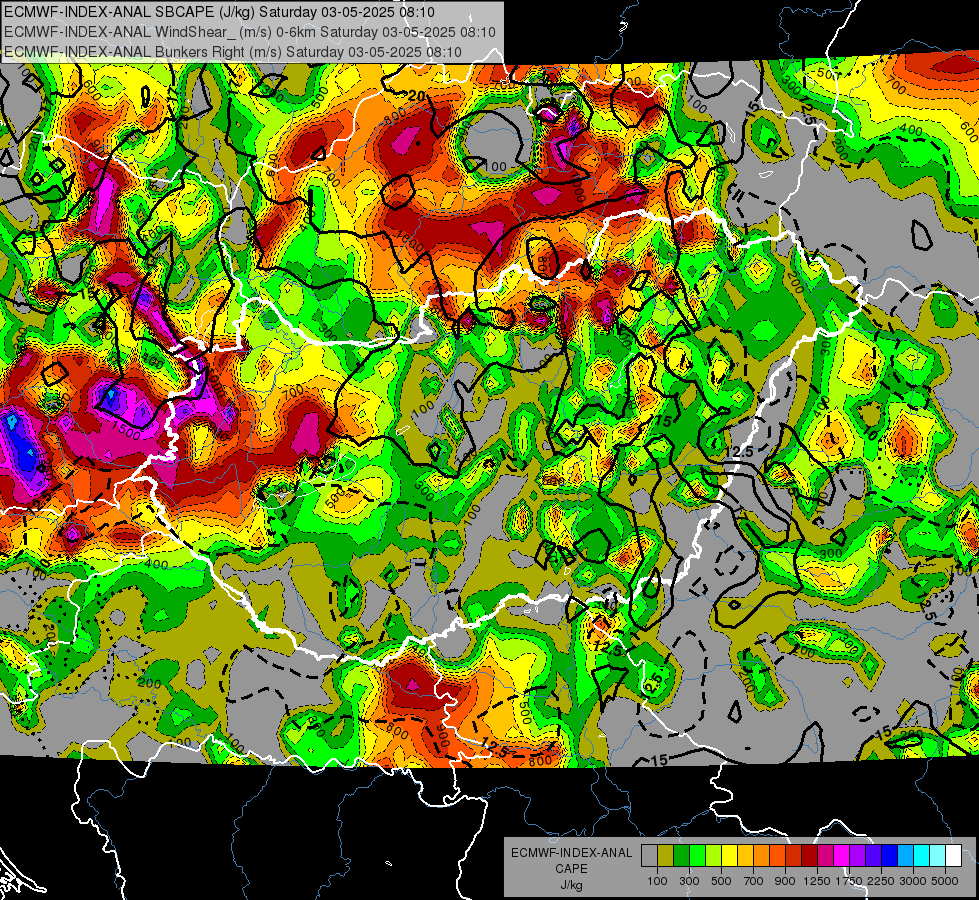The image size is (979, 900).
Task: Click the Bunkers Right title line
Action: tap(232, 52)
